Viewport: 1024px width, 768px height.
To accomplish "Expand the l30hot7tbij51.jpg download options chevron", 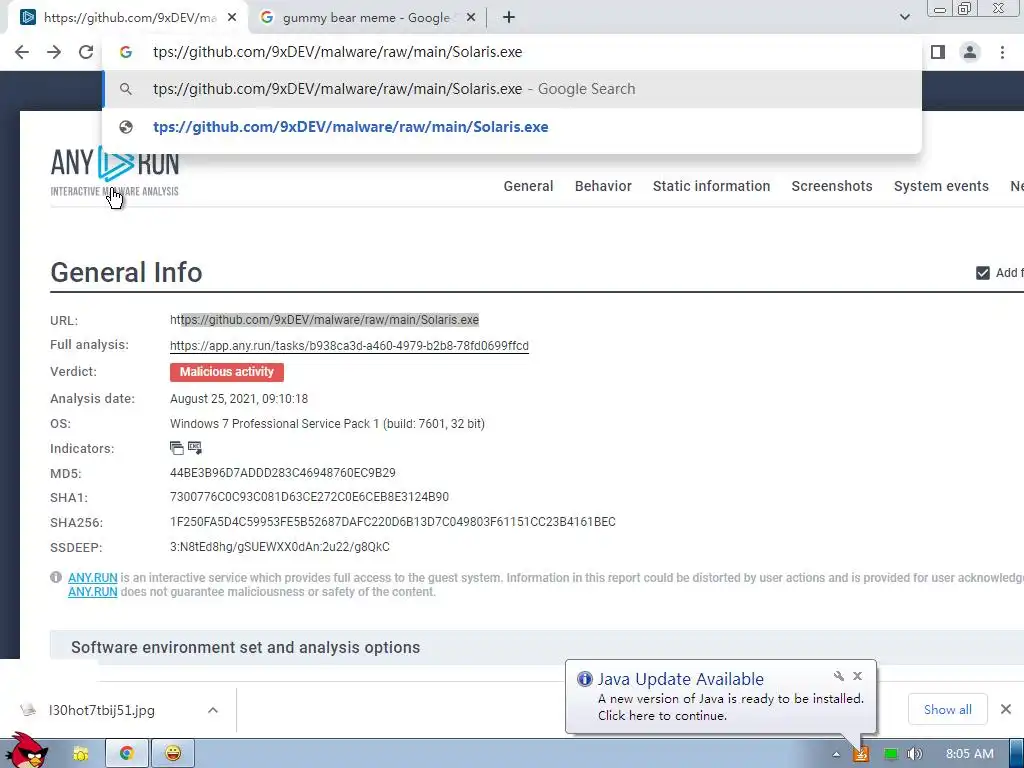I will click(213, 710).
